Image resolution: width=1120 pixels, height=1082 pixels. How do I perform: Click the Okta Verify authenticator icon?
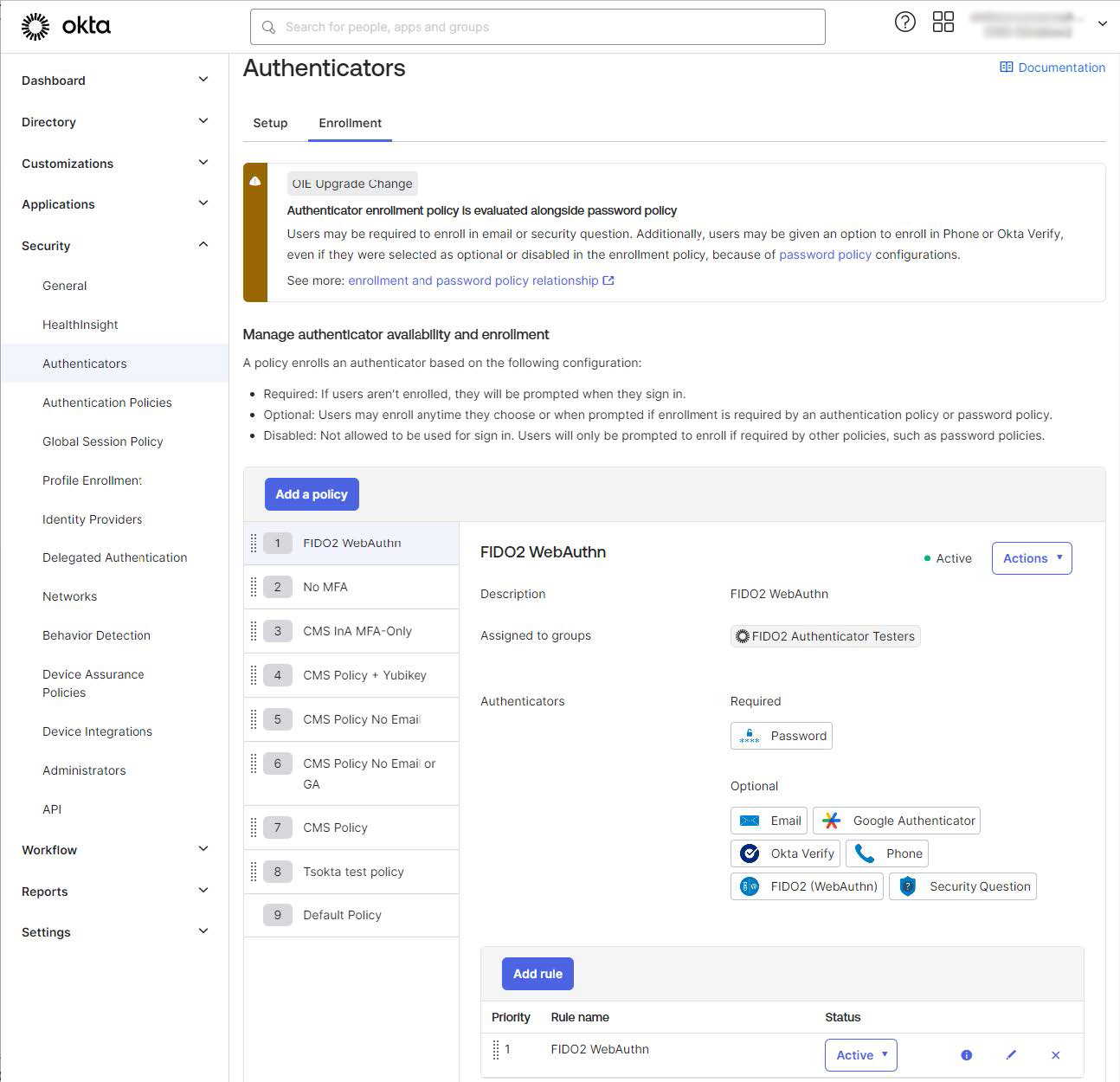[x=750, y=853]
